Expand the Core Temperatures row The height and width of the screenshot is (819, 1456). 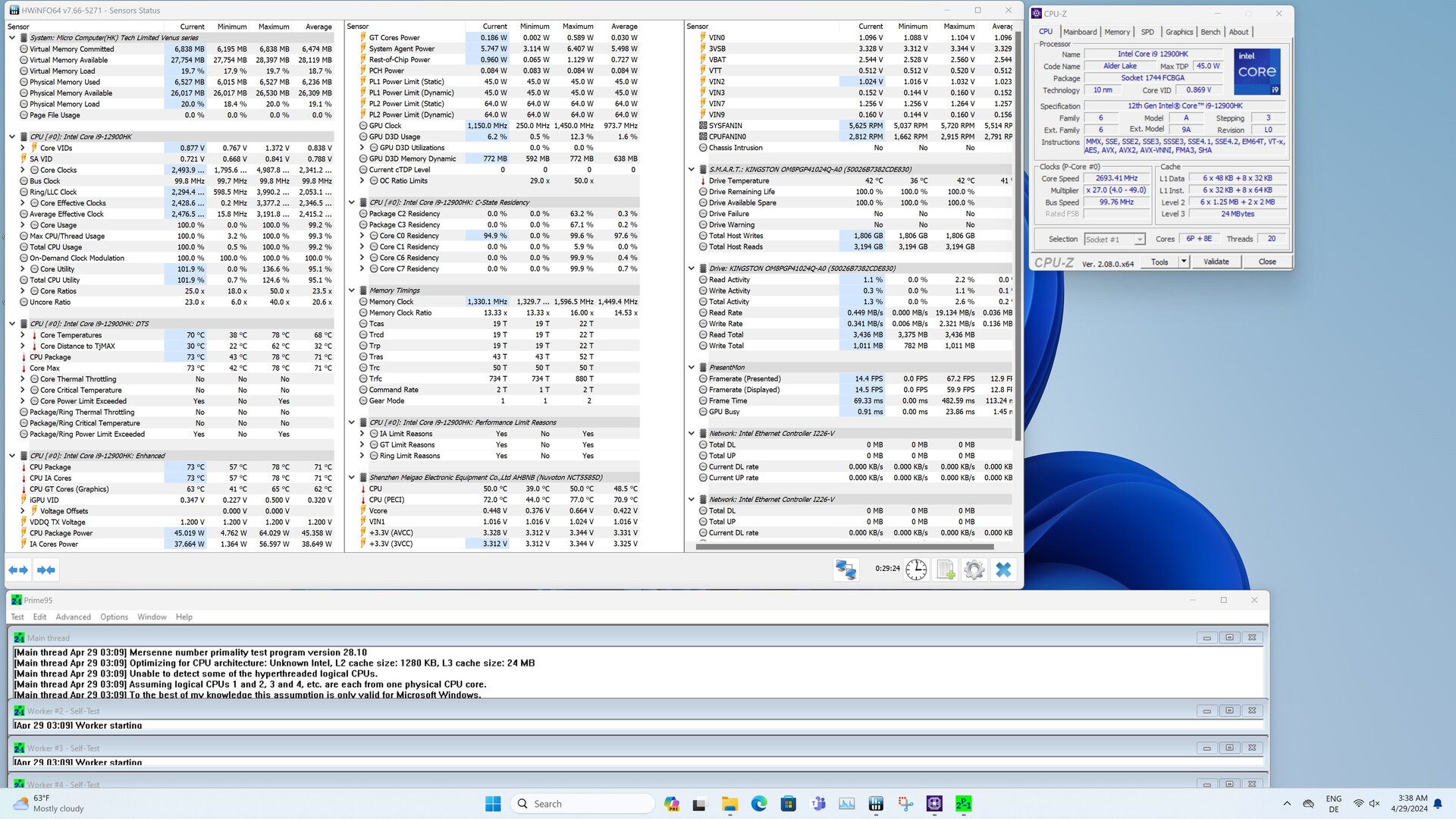point(23,335)
